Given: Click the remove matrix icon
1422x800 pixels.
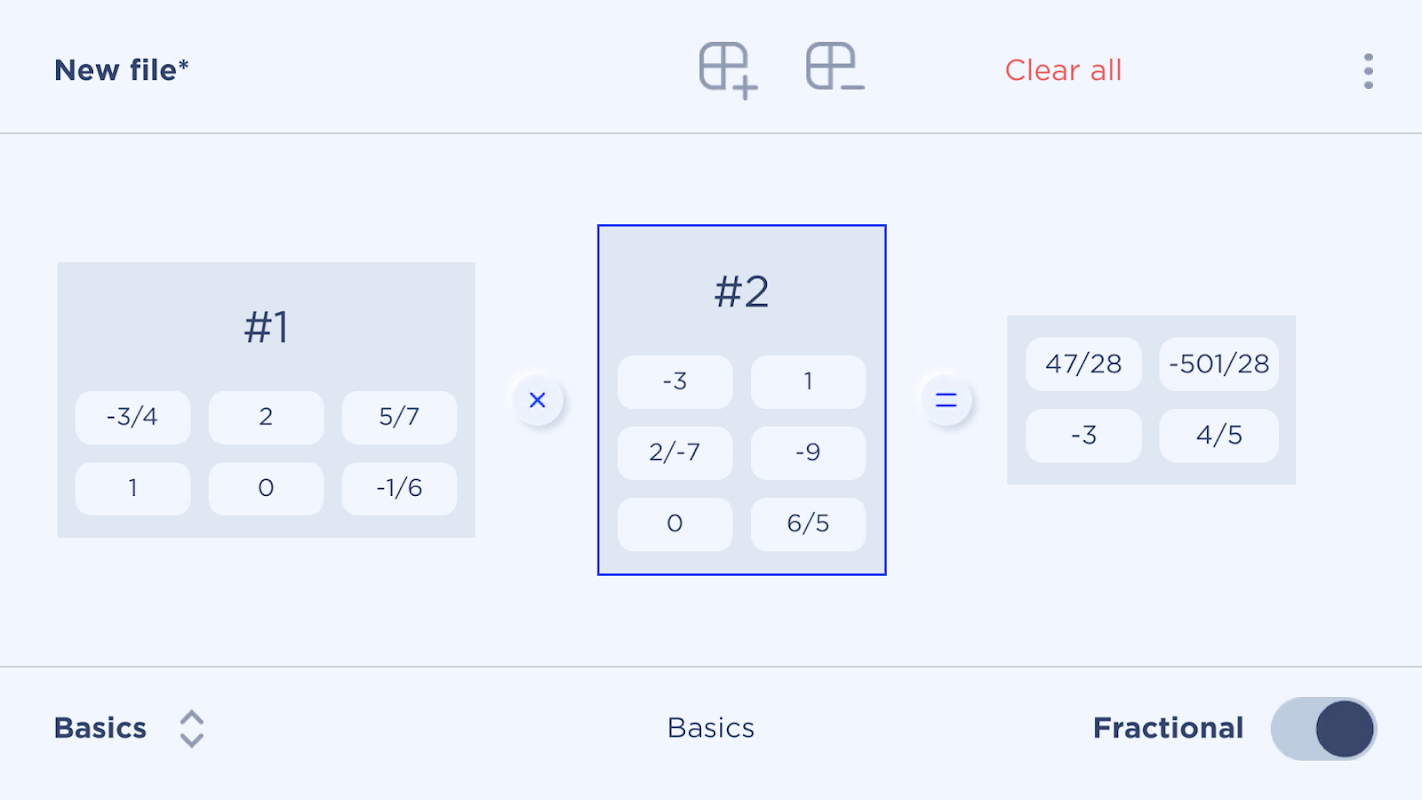Looking at the screenshot, I should point(835,68).
